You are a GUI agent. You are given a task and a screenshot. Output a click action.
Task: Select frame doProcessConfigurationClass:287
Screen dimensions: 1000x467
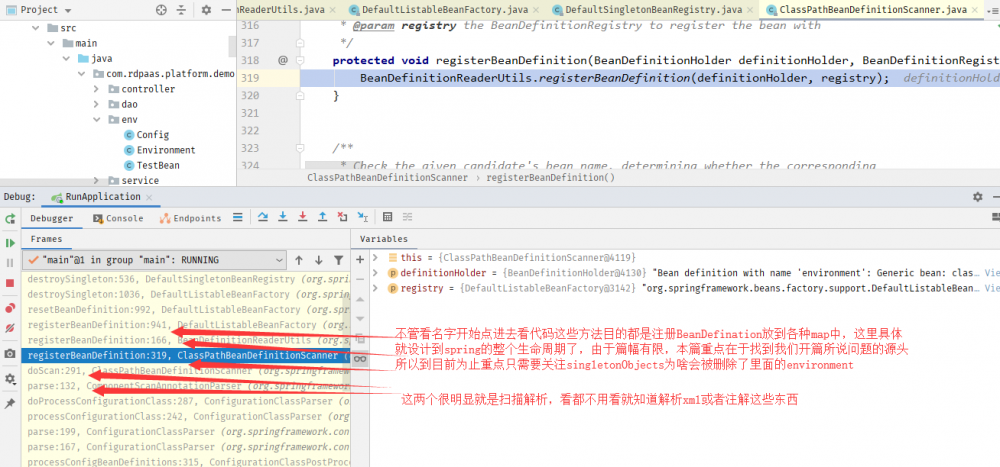186,401
